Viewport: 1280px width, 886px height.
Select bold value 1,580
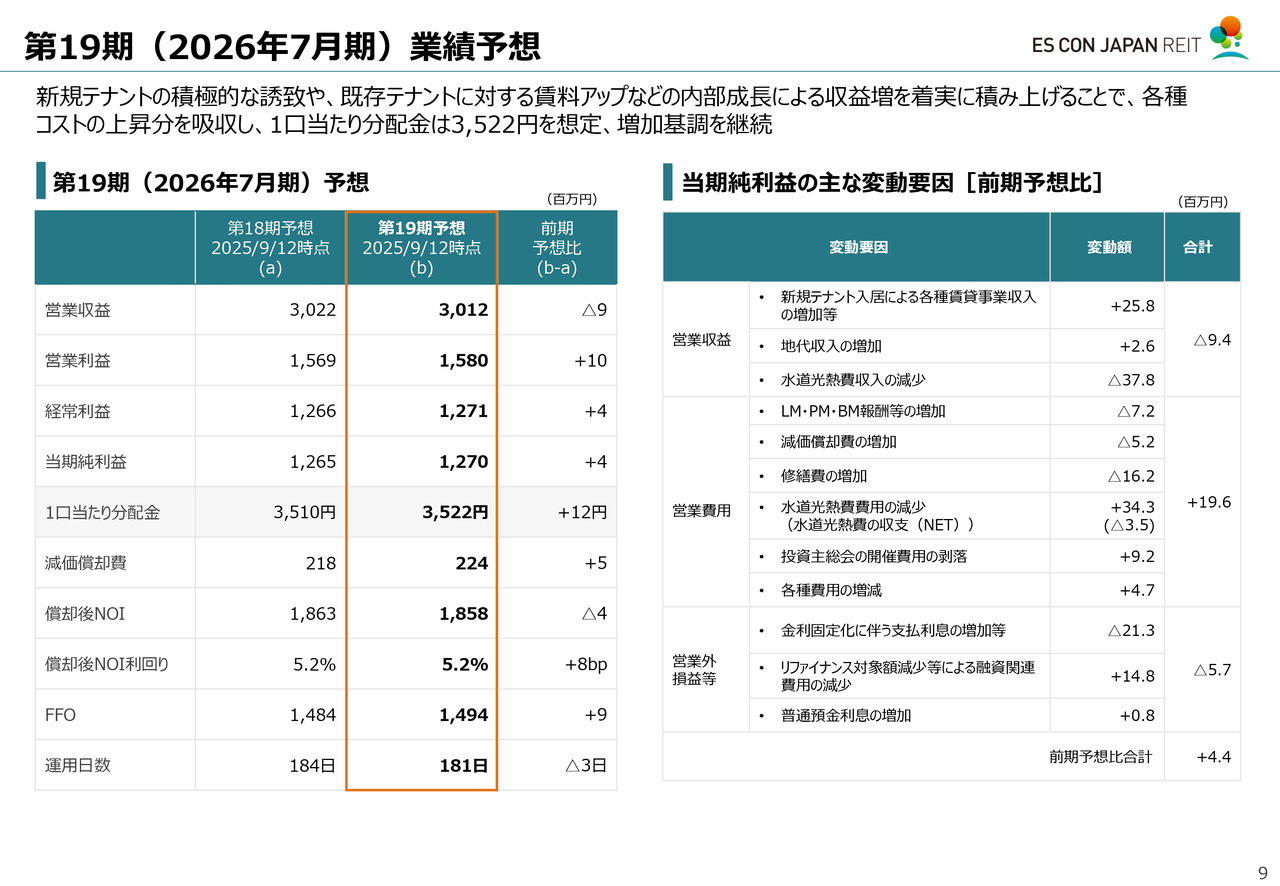click(463, 361)
